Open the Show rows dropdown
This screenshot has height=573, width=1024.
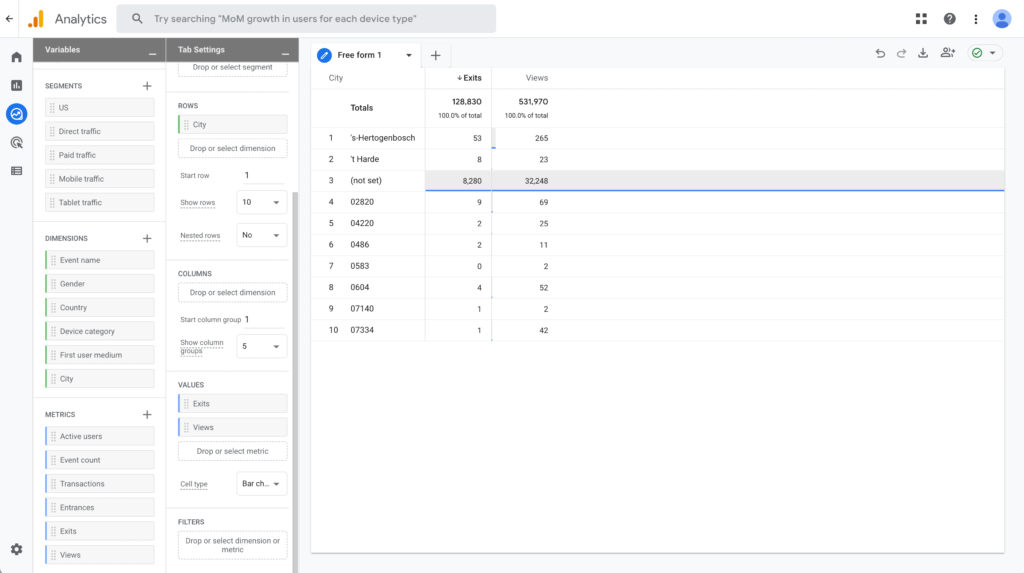262,202
